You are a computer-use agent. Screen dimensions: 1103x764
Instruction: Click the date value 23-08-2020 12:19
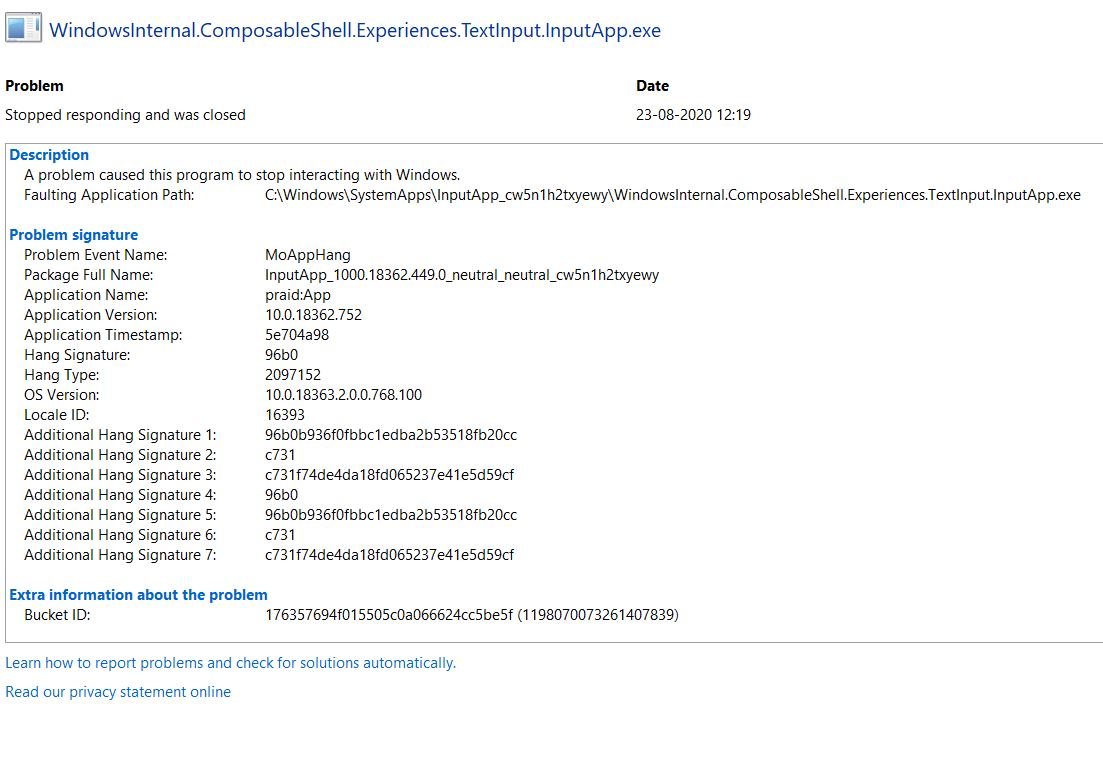point(694,115)
